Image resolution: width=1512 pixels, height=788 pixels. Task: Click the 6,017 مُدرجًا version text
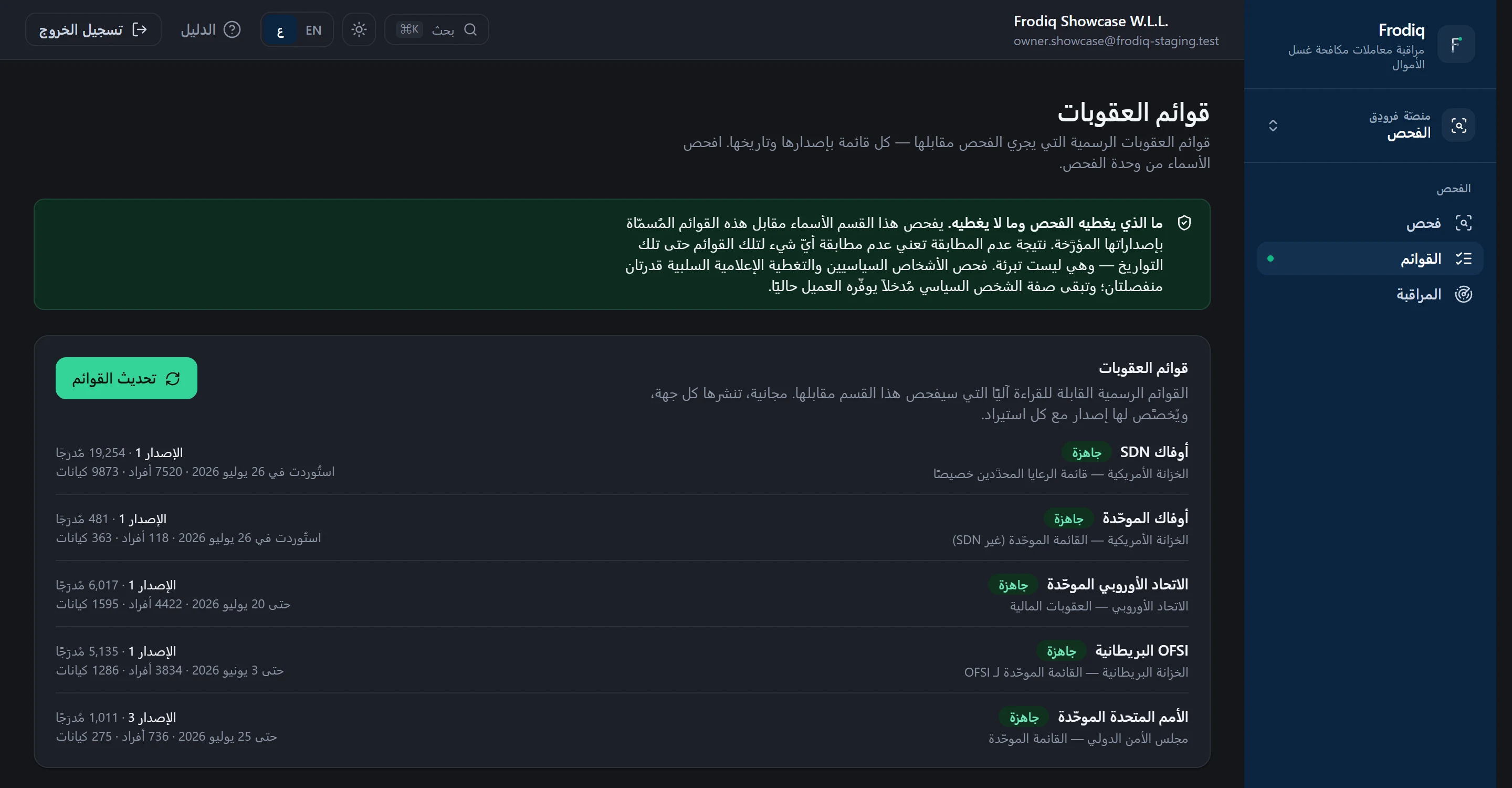tap(115, 585)
